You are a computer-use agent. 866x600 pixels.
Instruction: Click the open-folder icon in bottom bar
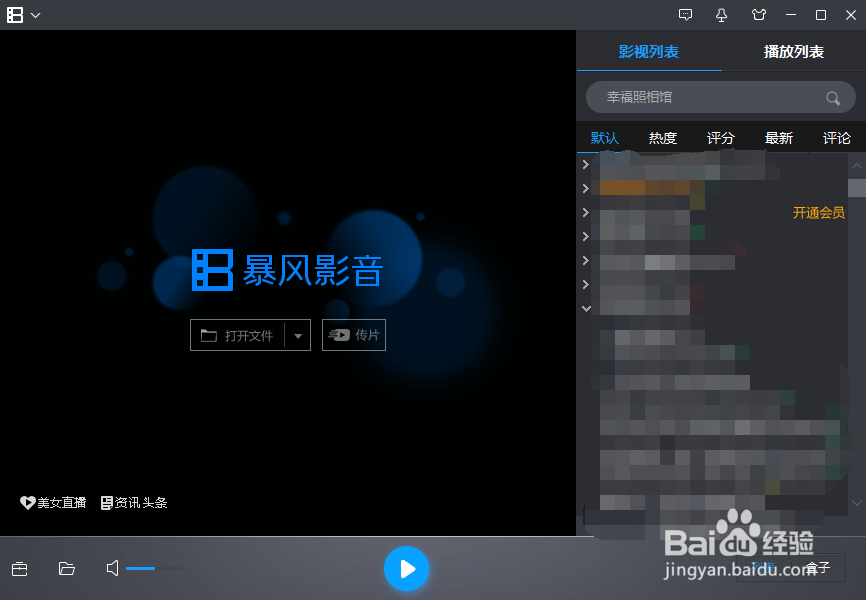pyautogui.click(x=66, y=569)
